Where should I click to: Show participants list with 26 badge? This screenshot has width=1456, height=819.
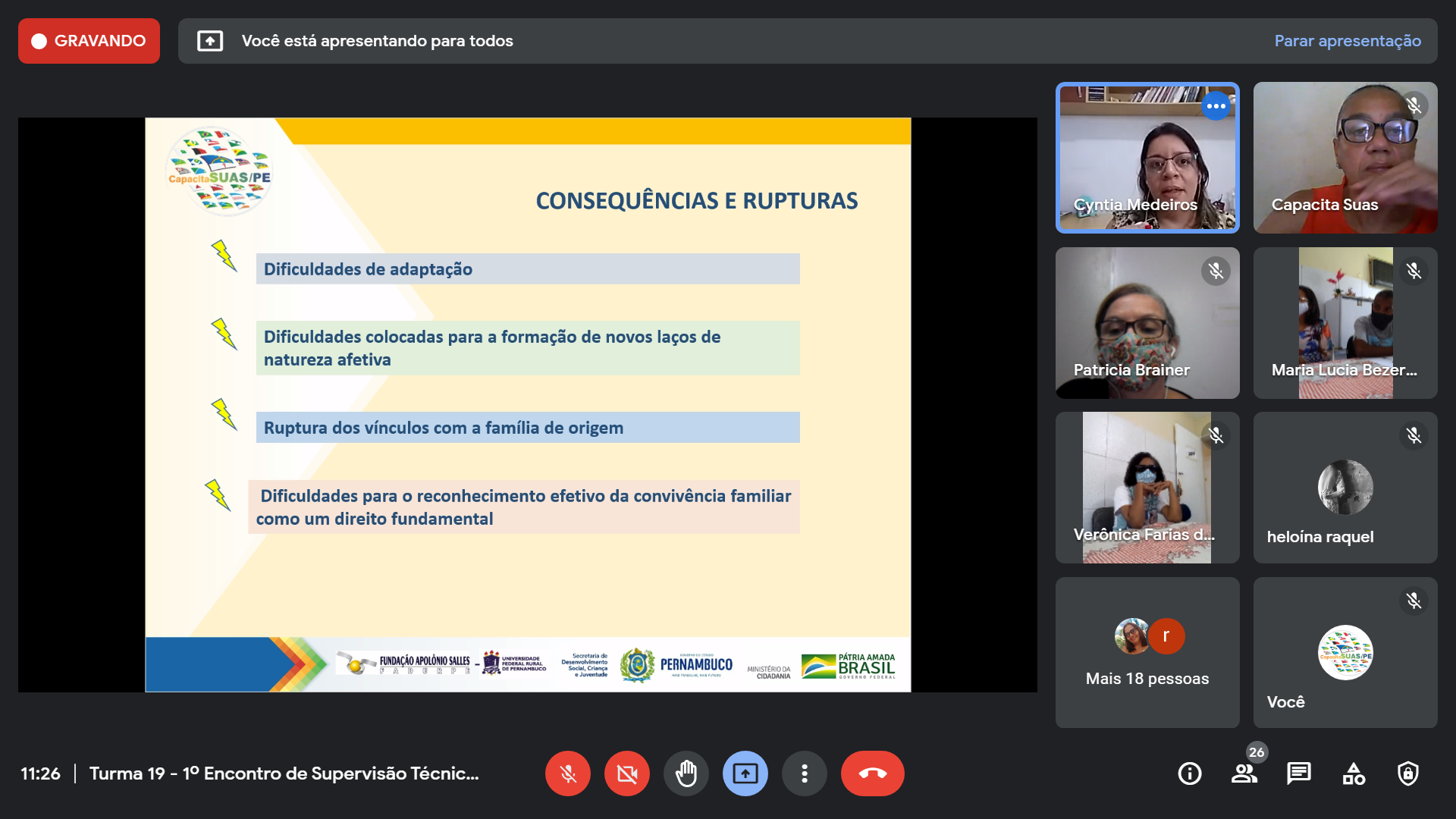click(1244, 773)
